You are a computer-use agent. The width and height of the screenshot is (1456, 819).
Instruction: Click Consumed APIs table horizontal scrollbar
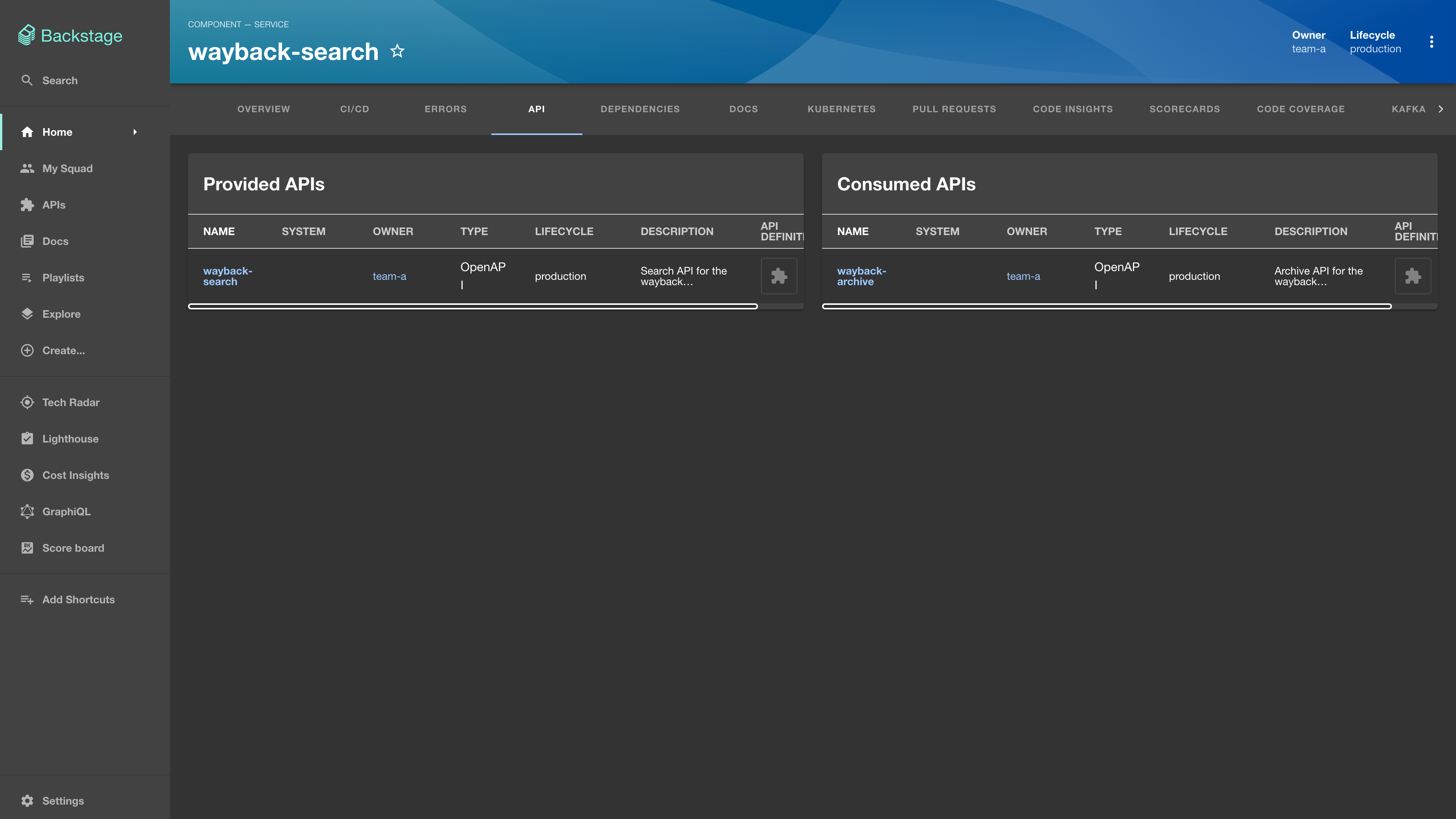click(x=1106, y=306)
